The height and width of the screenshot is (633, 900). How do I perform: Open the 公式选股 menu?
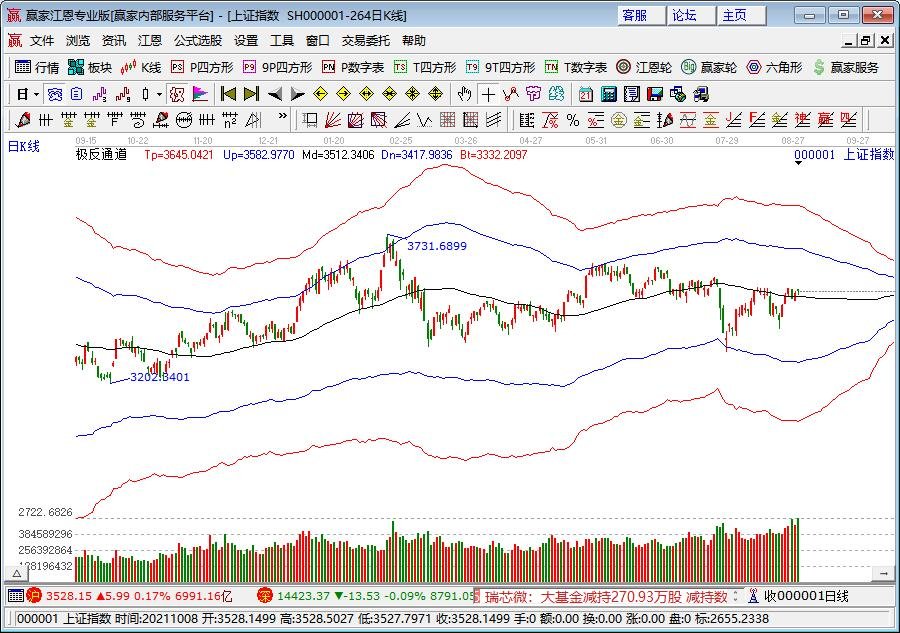click(198, 41)
